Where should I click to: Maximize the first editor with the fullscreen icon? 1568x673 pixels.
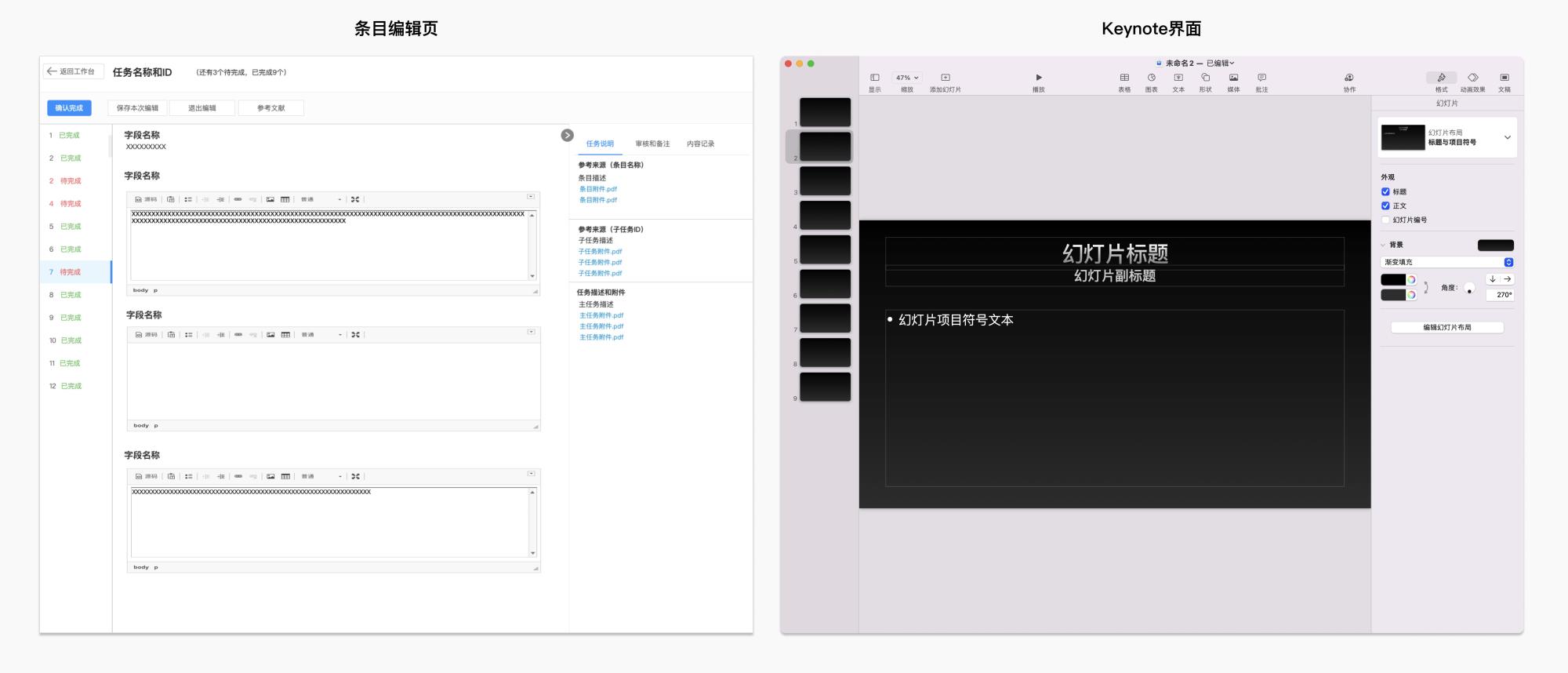tap(355, 199)
